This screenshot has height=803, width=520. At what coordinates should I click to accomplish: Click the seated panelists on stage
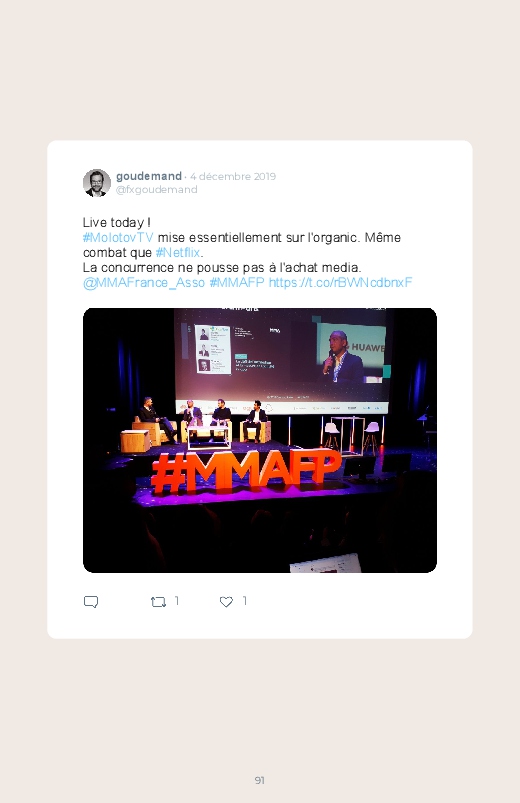click(204, 417)
